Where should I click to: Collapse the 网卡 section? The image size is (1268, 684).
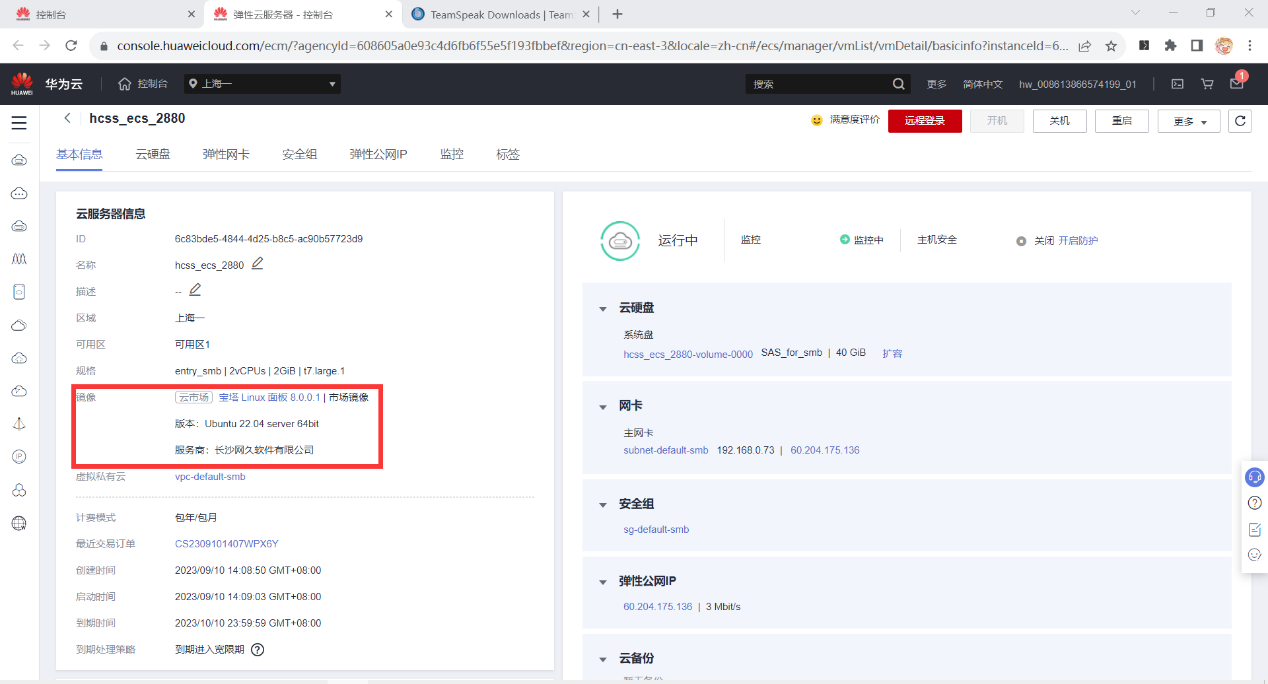(x=603, y=407)
